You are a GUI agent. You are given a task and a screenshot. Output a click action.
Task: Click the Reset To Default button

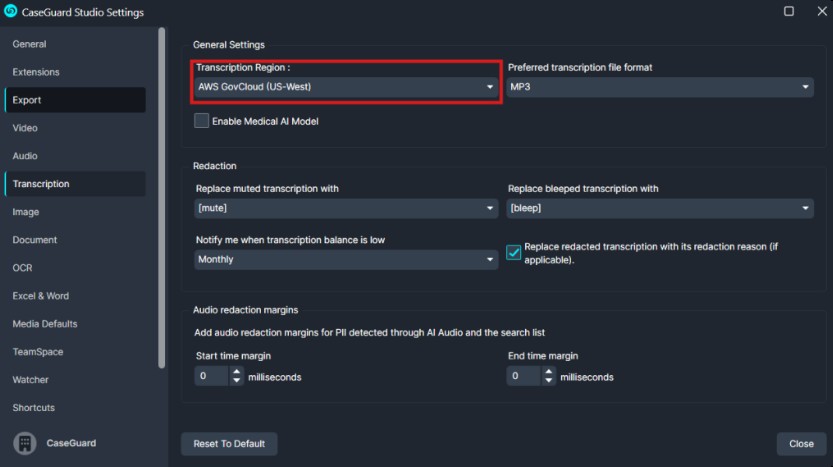point(229,444)
